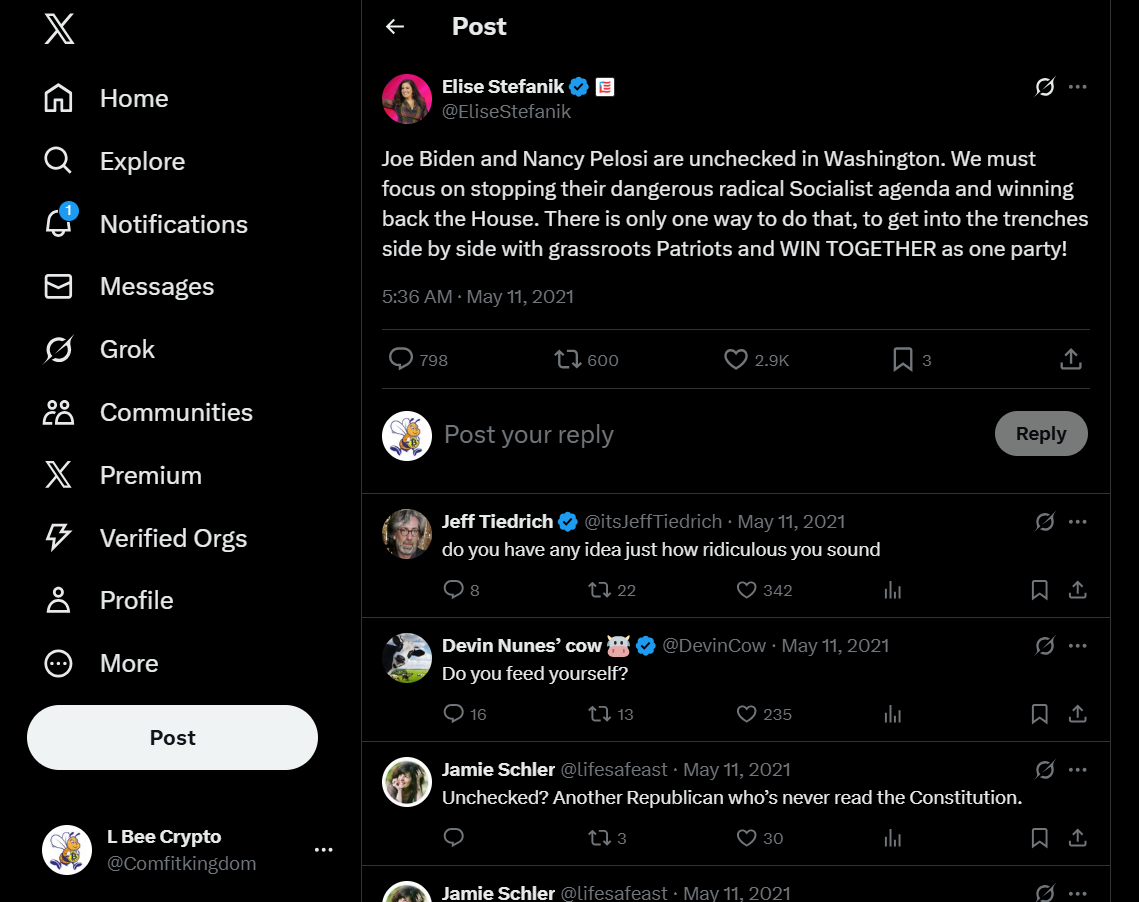Click the back arrow next to Post
The width and height of the screenshot is (1139, 902).
(x=395, y=27)
